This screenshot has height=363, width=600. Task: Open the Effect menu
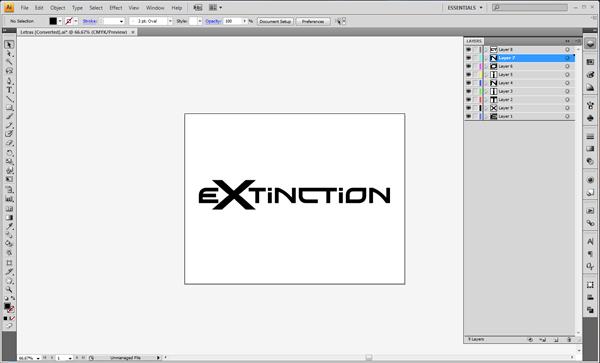click(x=116, y=8)
